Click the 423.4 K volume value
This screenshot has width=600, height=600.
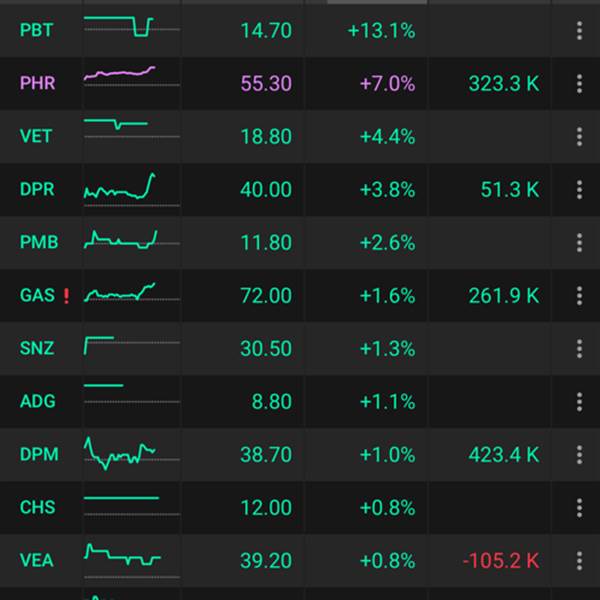504,455
